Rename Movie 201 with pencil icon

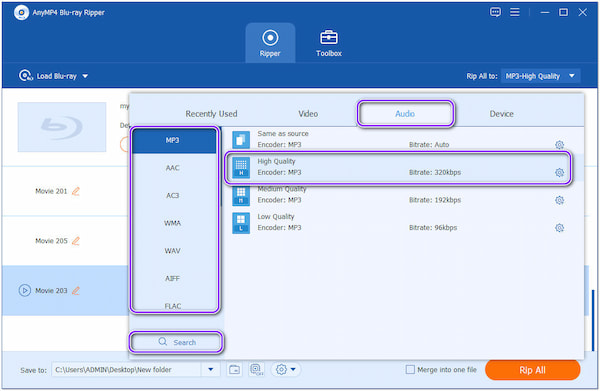[x=76, y=191]
